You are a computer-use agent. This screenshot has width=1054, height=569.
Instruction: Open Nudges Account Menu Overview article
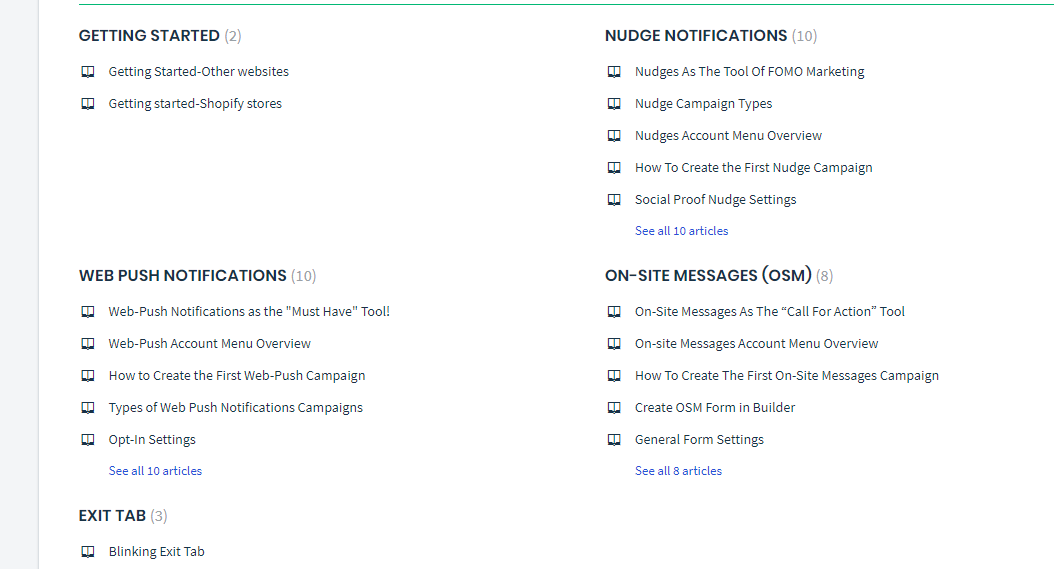pos(728,135)
